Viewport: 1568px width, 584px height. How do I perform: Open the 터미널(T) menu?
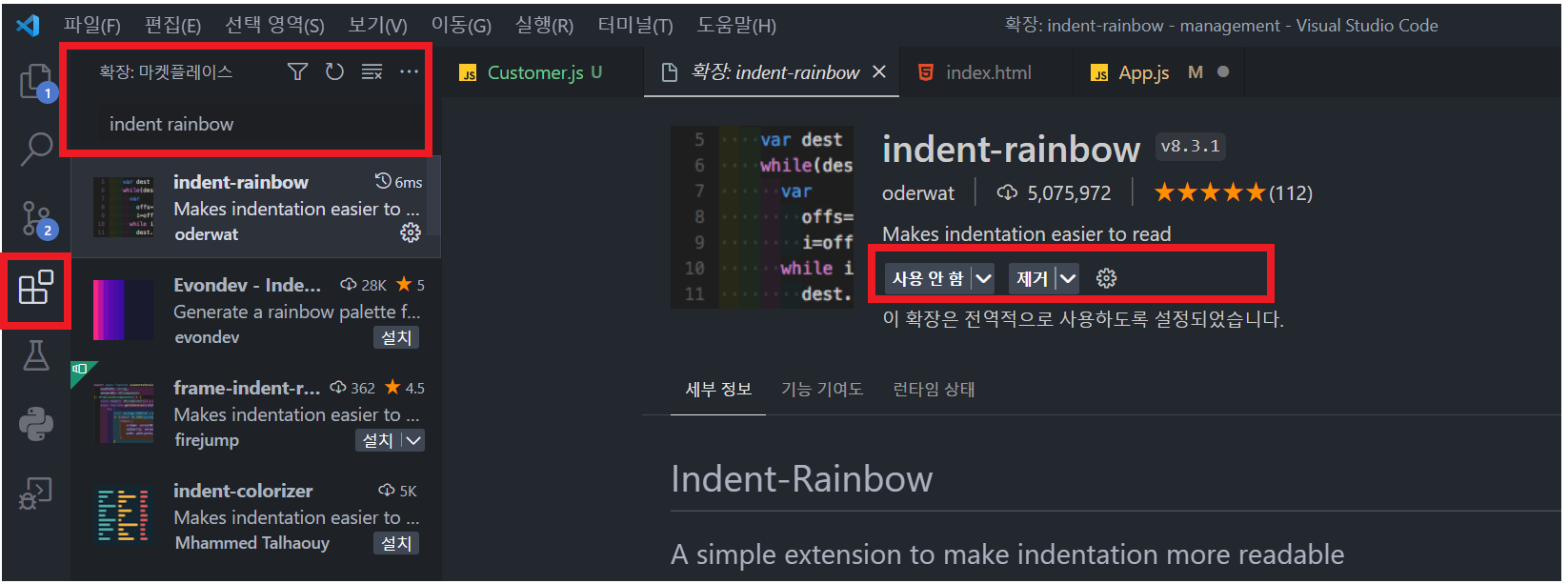point(634,25)
